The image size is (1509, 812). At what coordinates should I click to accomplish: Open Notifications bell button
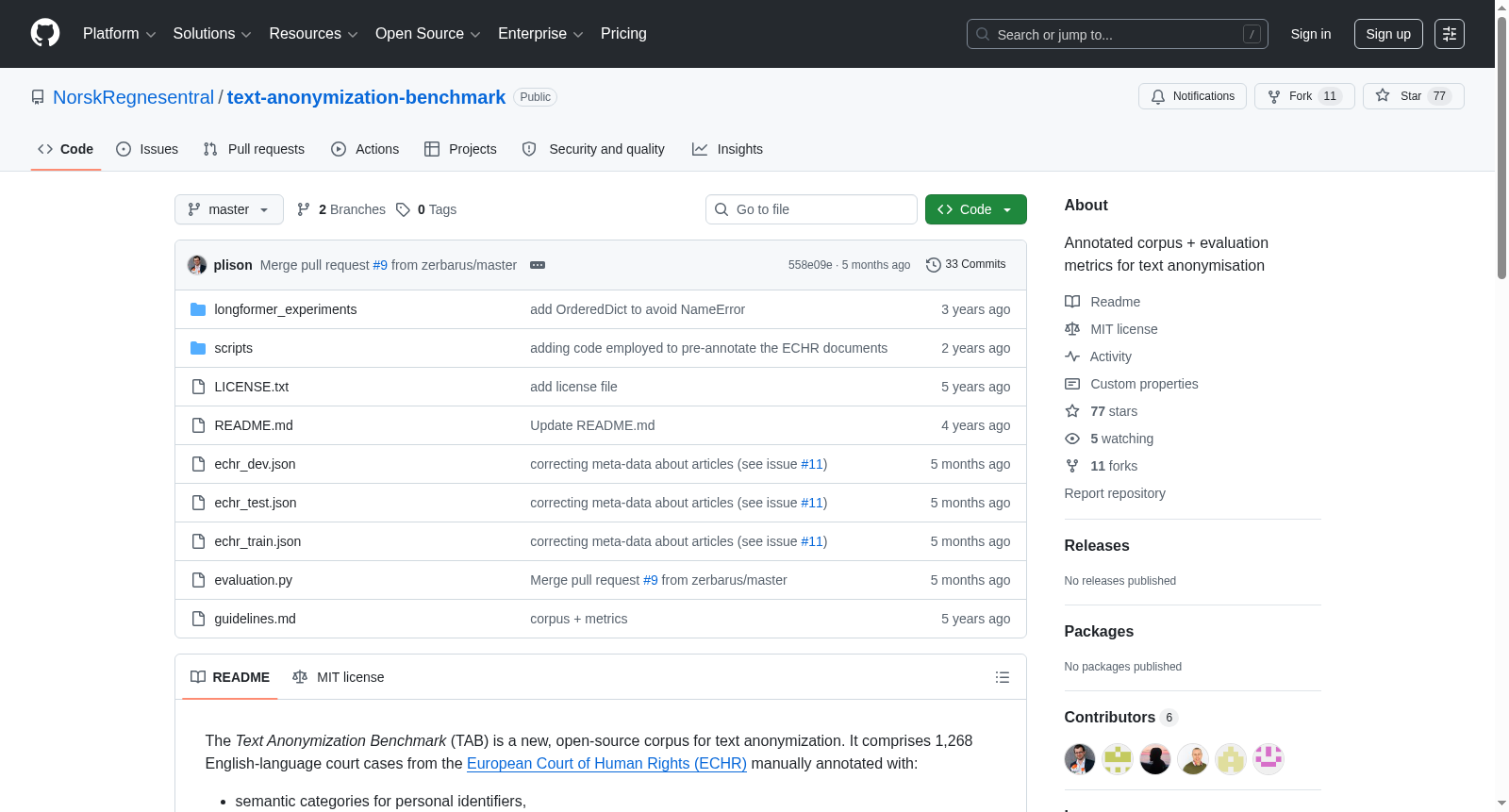click(x=1192, y=96)
